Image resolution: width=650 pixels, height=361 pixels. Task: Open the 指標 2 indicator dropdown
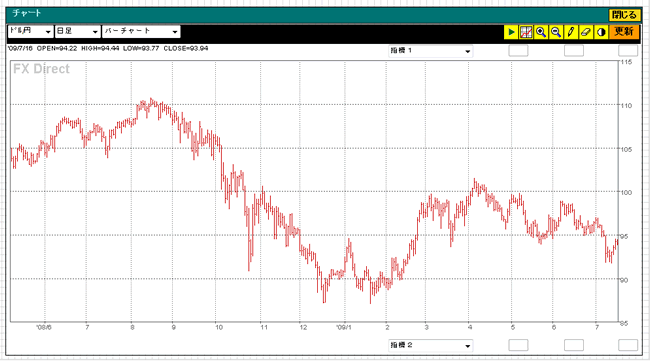click(x=430, y=345)
